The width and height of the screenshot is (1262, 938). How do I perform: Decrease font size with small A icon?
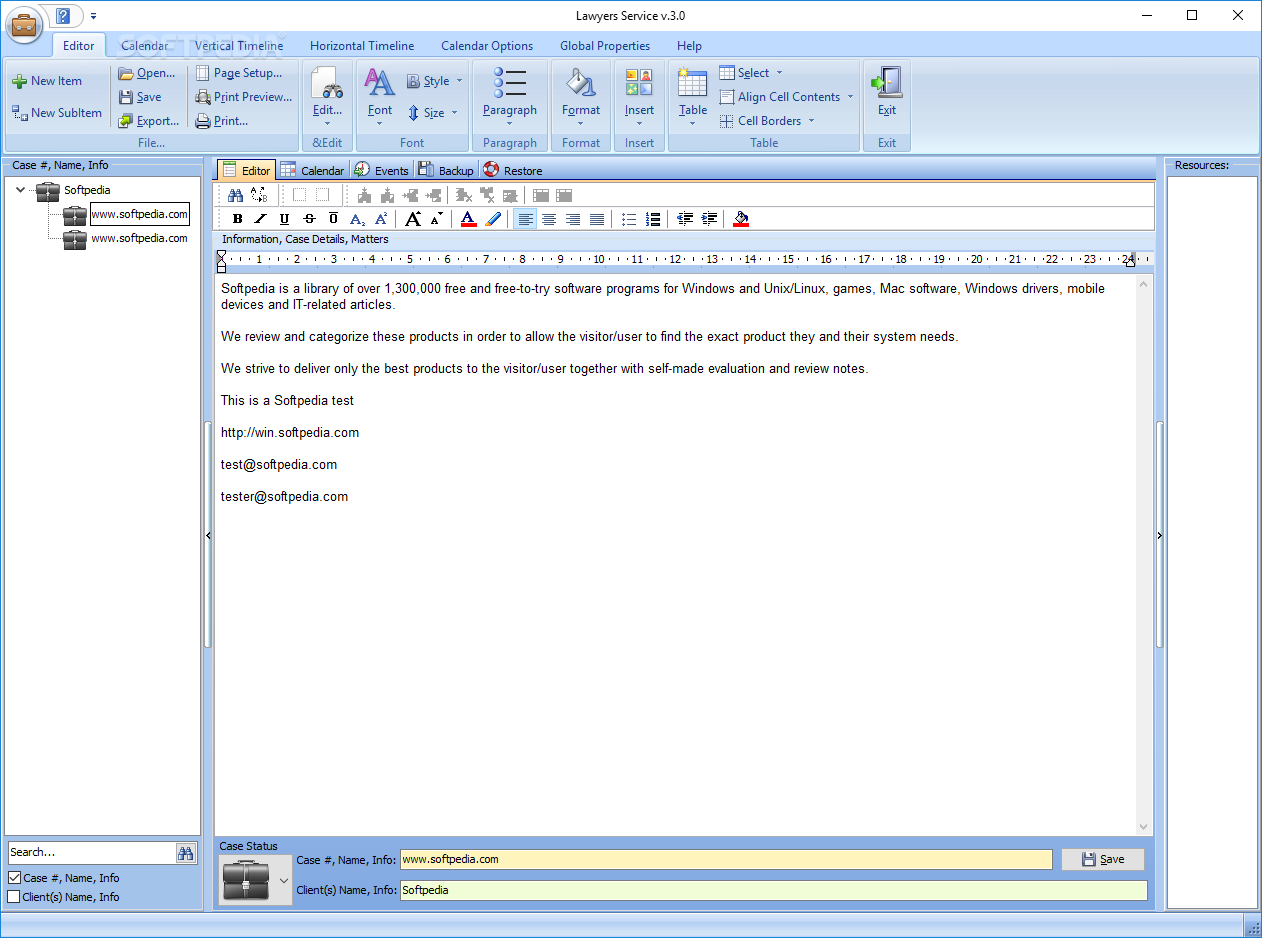coord(437,219)
